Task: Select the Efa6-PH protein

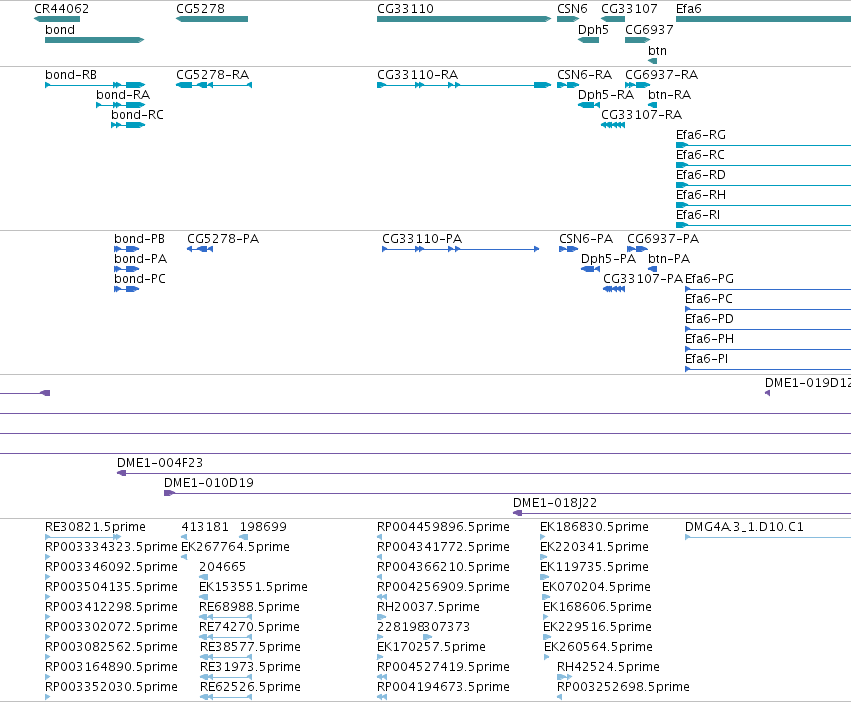Action: click(x=768, y=349)
